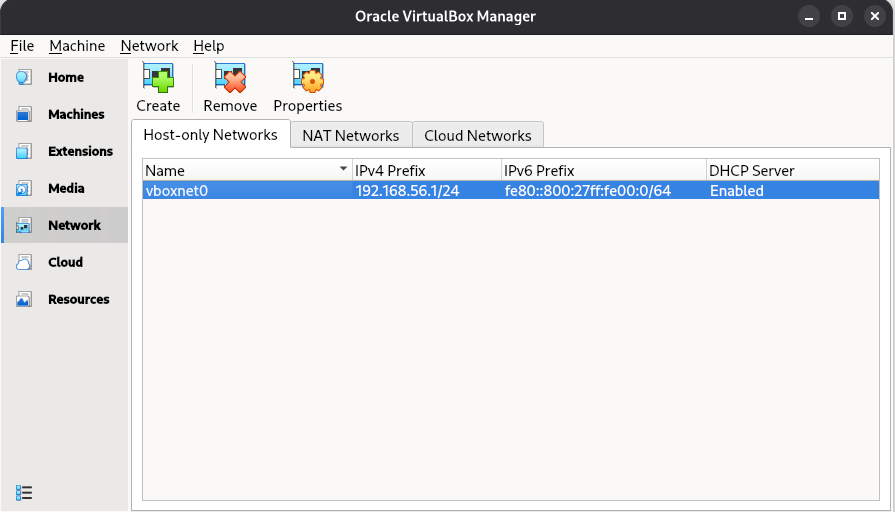Switch to Cloud Networks tab
This screenshot has width=895, height=512.
[478, 136]
